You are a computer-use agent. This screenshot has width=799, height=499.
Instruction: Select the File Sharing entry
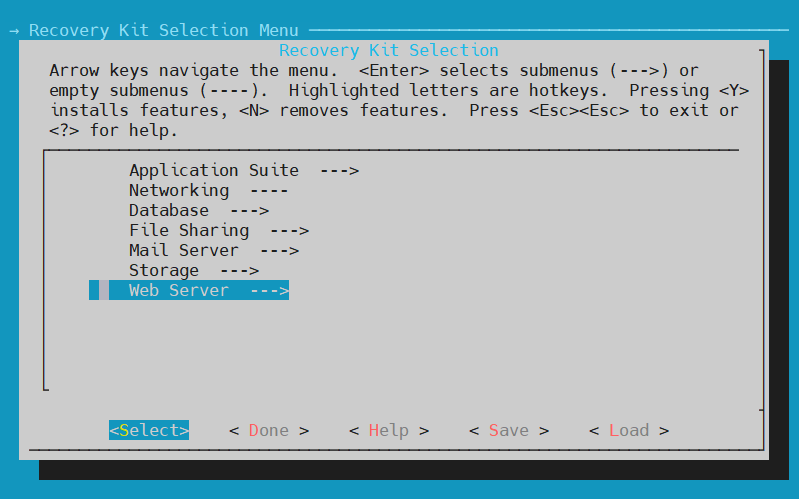point(188,230)
